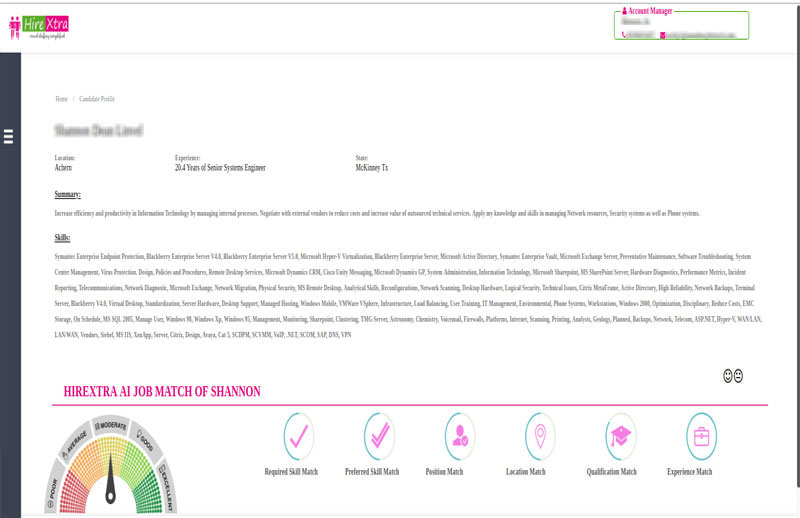Go to Home breadcrumb link
This screenshot has height=518, width=800.
[62, 99]
